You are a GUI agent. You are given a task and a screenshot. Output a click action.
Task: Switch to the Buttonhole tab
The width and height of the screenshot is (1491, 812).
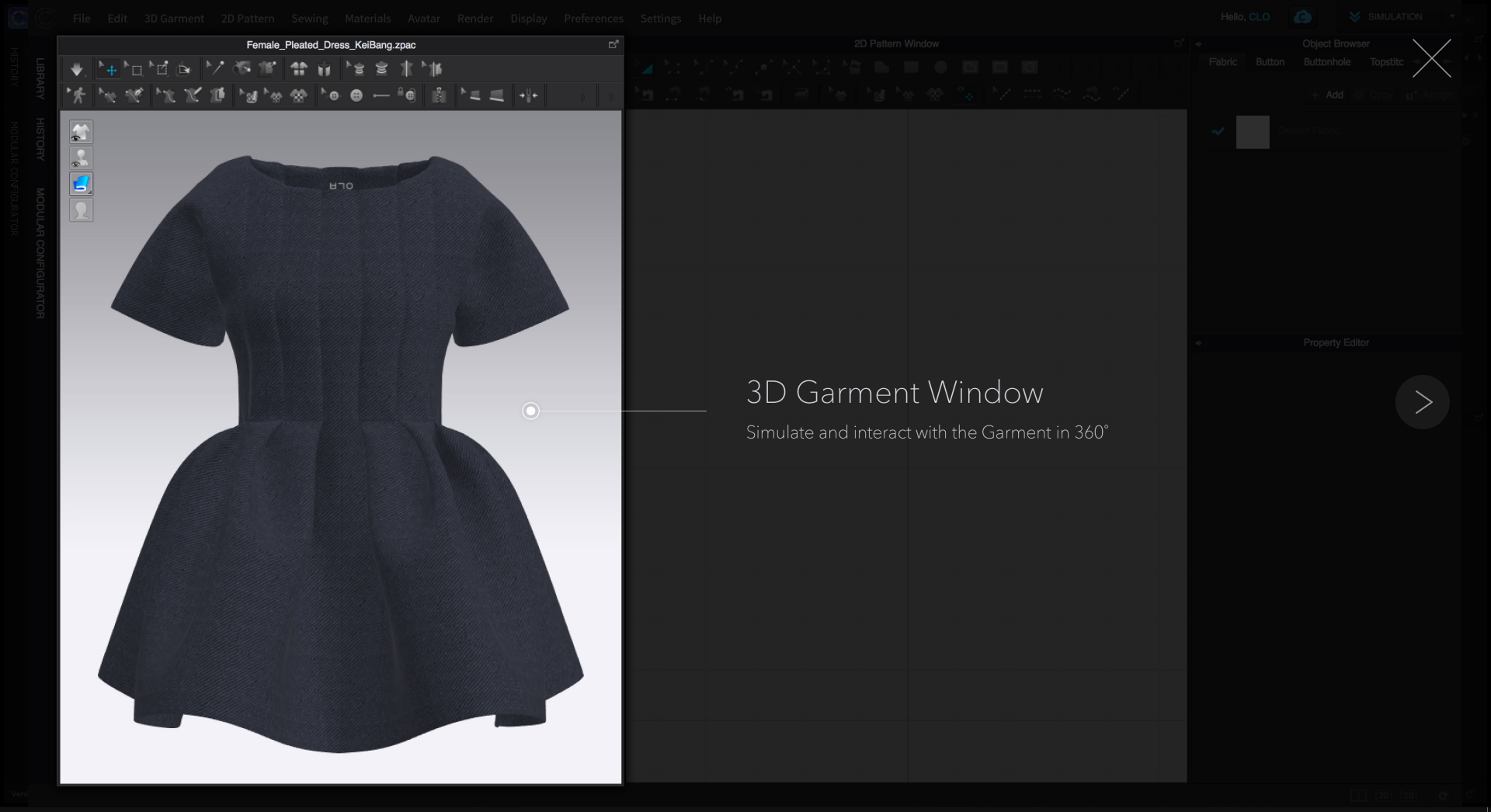click(x=1326, y=62)
